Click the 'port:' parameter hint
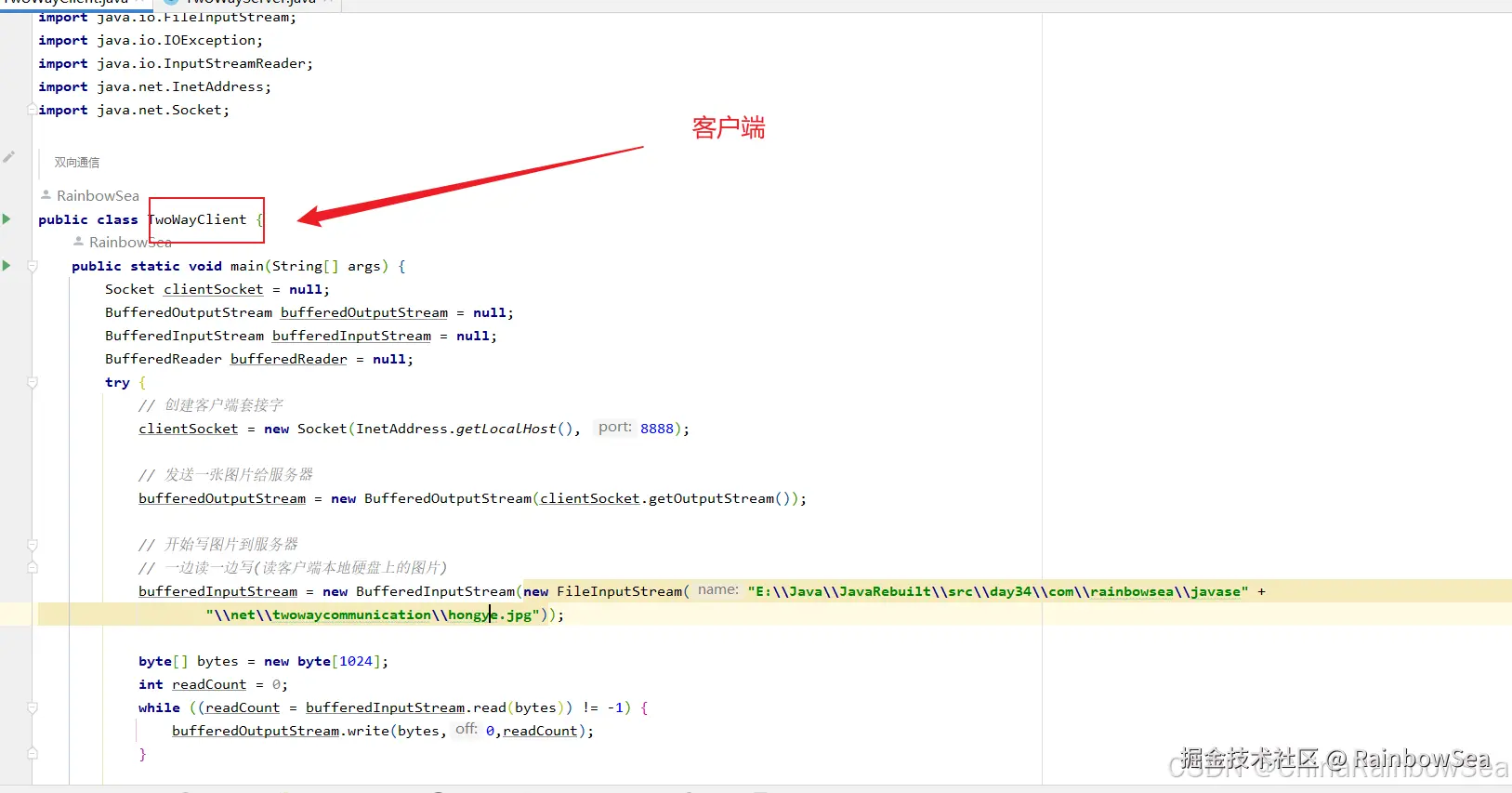This screenshot has width=1512, height=793. click(x=614, y=428)
